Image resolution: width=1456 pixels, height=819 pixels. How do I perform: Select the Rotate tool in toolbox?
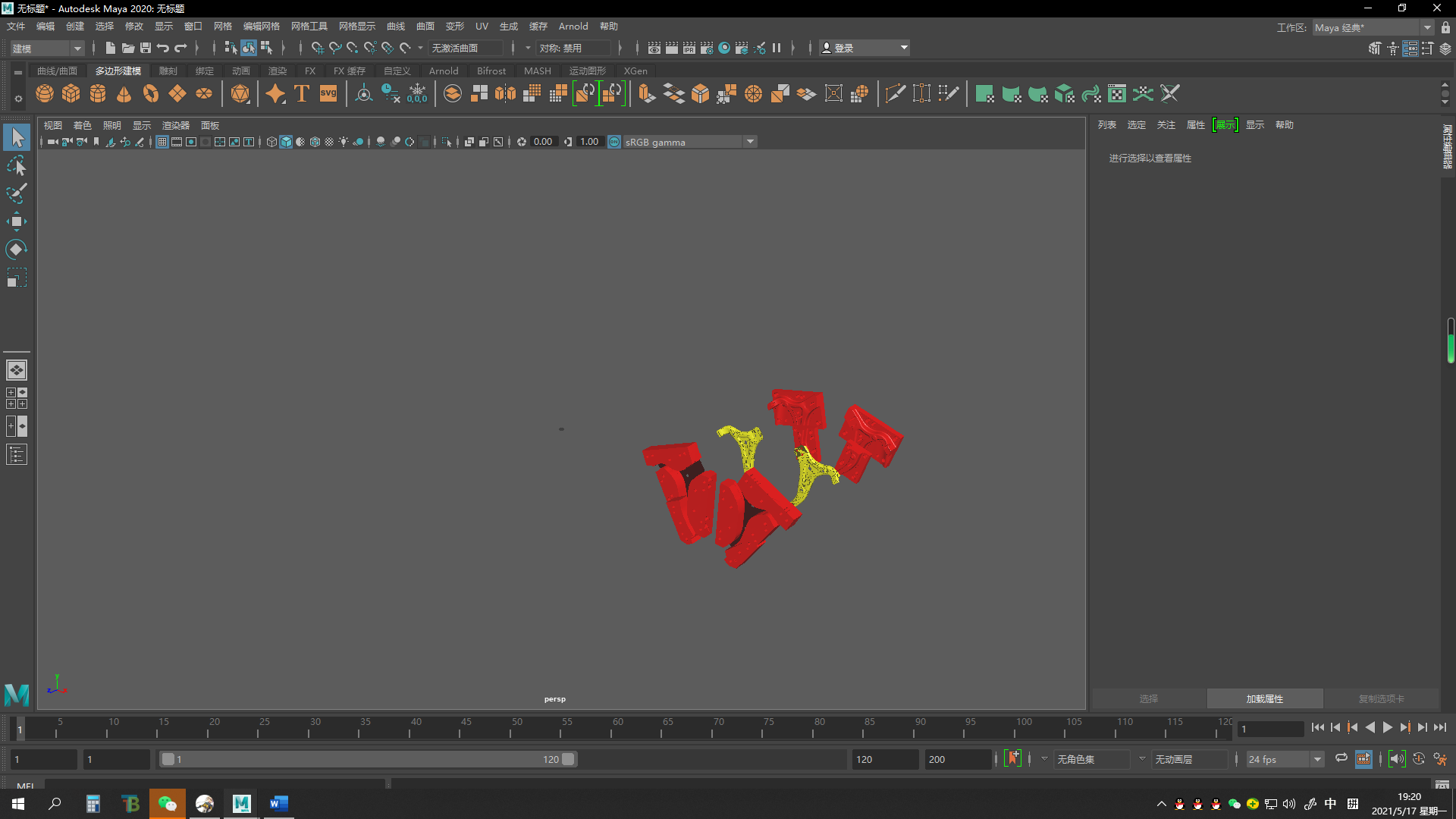[x=16, y=249]
